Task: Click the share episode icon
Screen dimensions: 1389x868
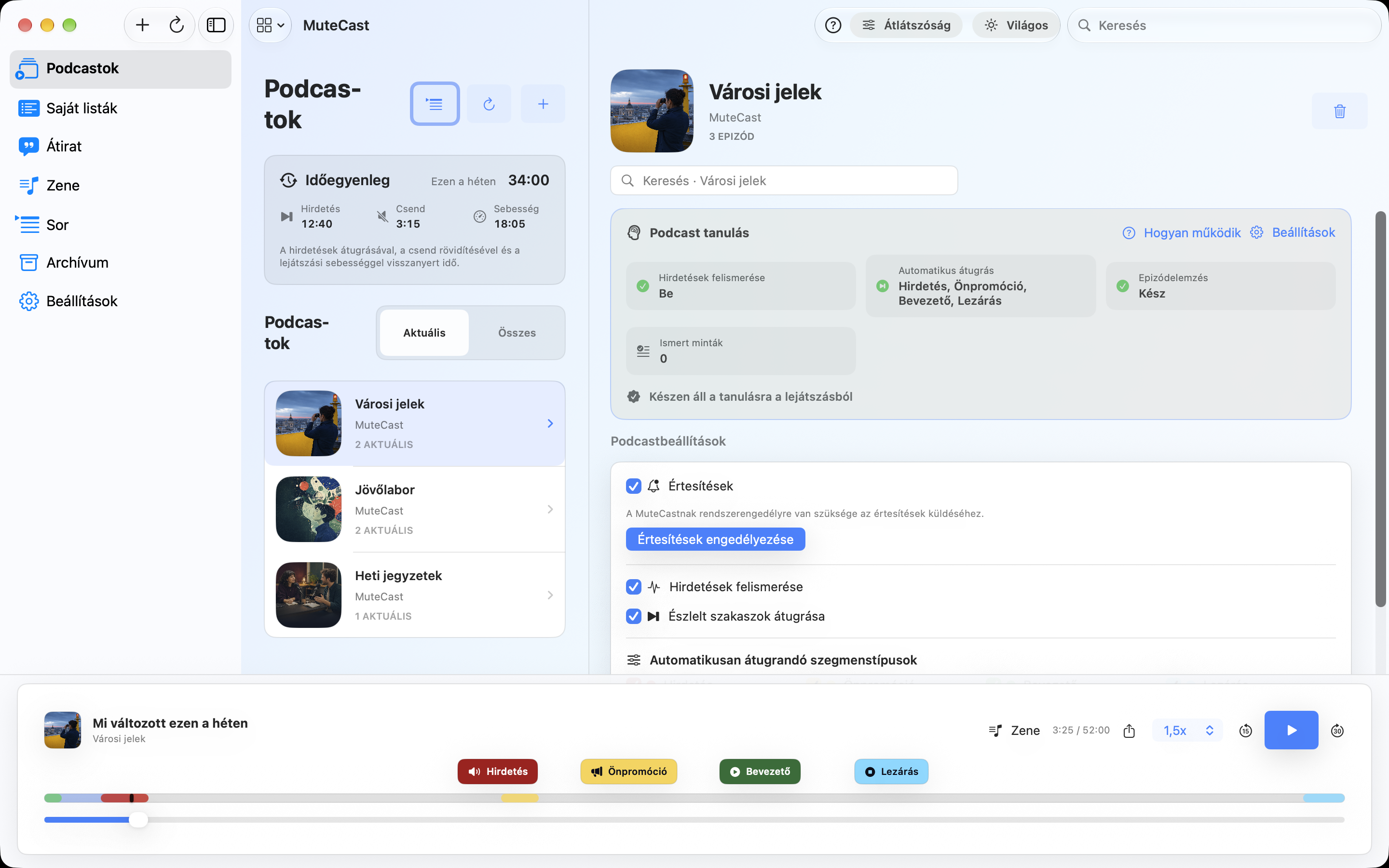Action: click(x=1129, y=730)
